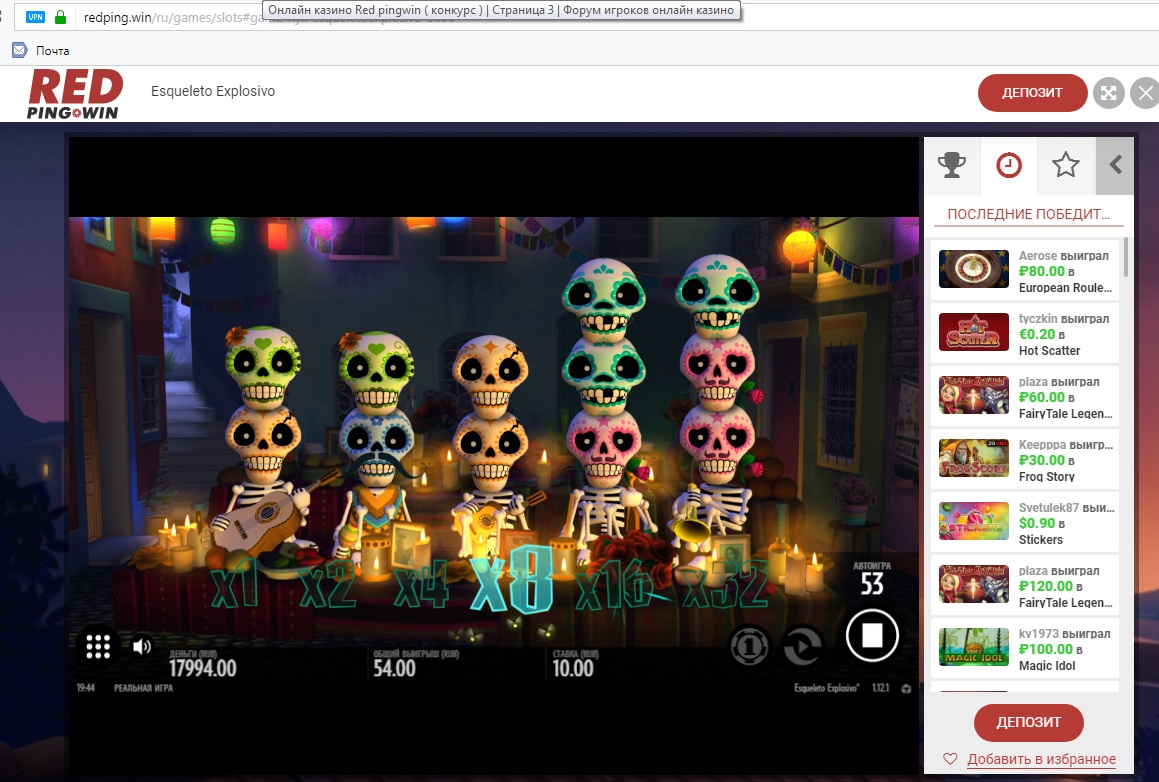Viewport: 1159px width, 782px height.
Task: Click the Frog Story game thumbnail
Action: tap(973, 458)
